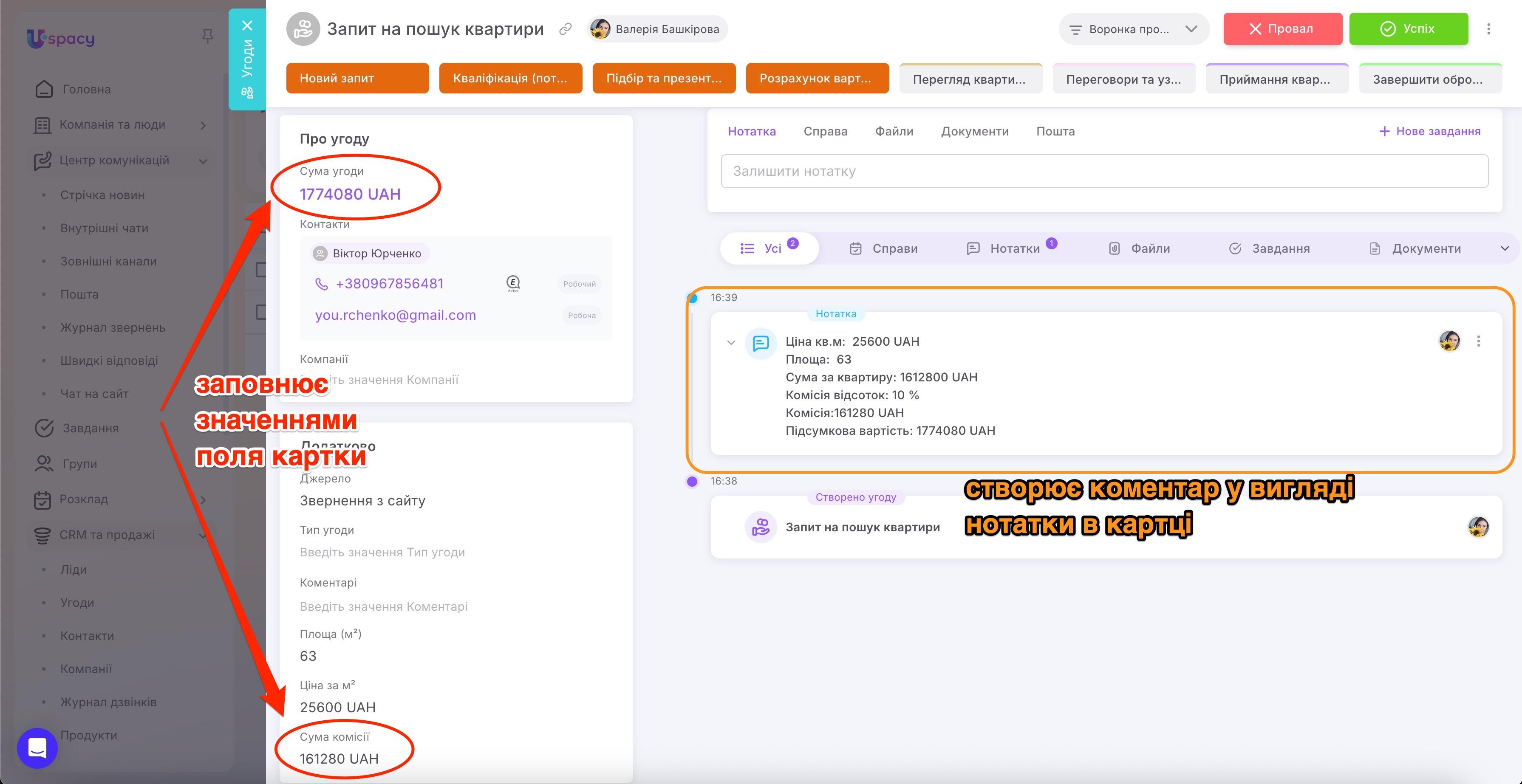
Task: Select the Нотатка tab
Action: click(752, 131)
